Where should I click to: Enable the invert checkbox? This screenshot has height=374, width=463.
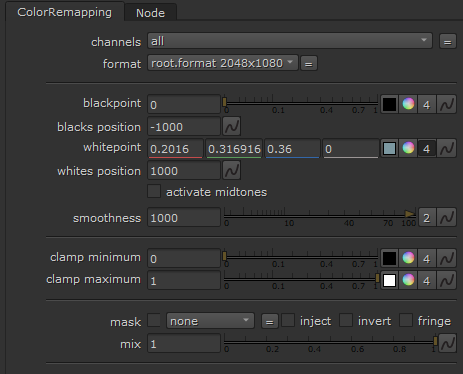pos(346,320)
